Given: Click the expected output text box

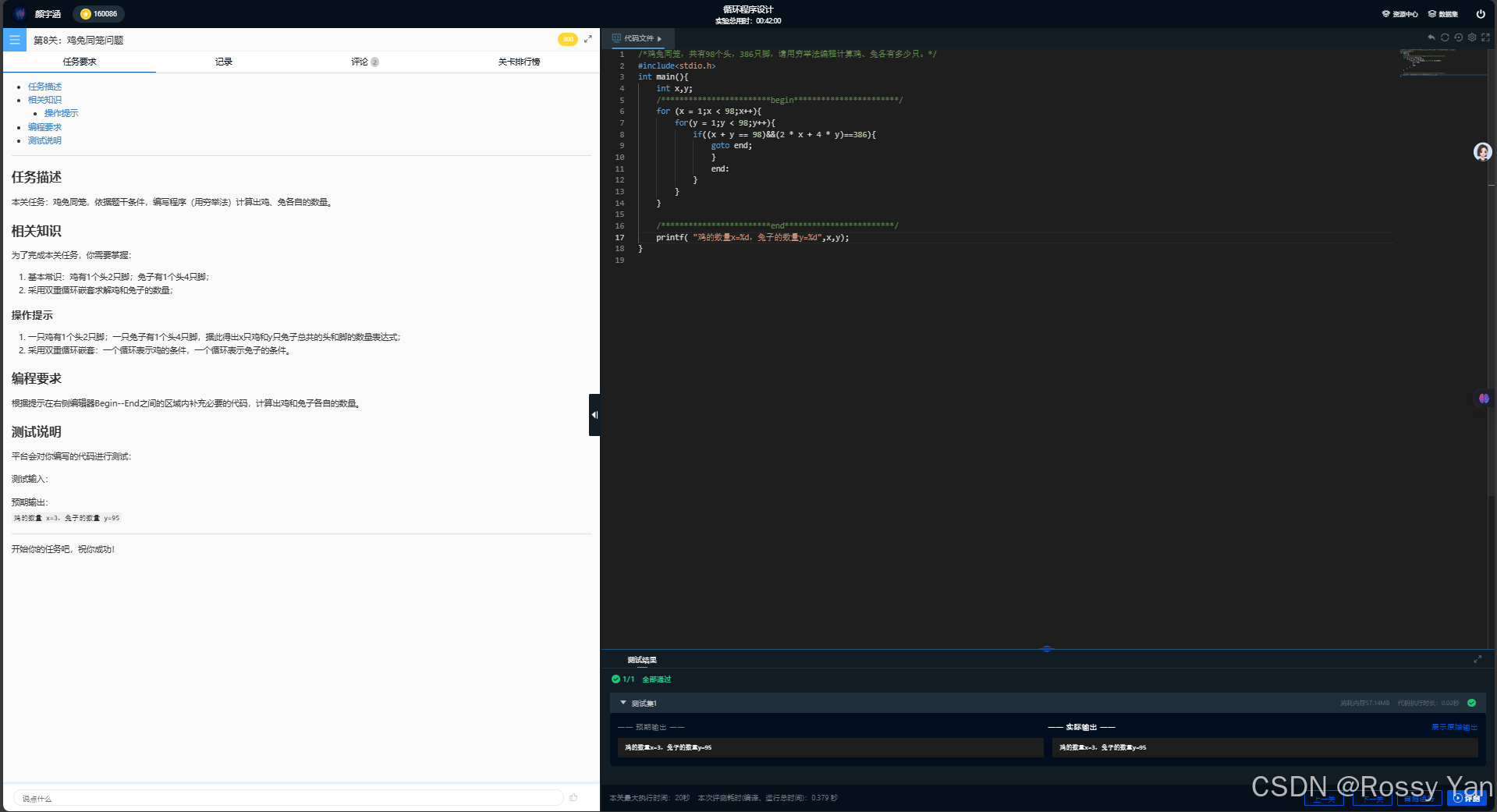Looking at the screenshot, I should (830, 747).
